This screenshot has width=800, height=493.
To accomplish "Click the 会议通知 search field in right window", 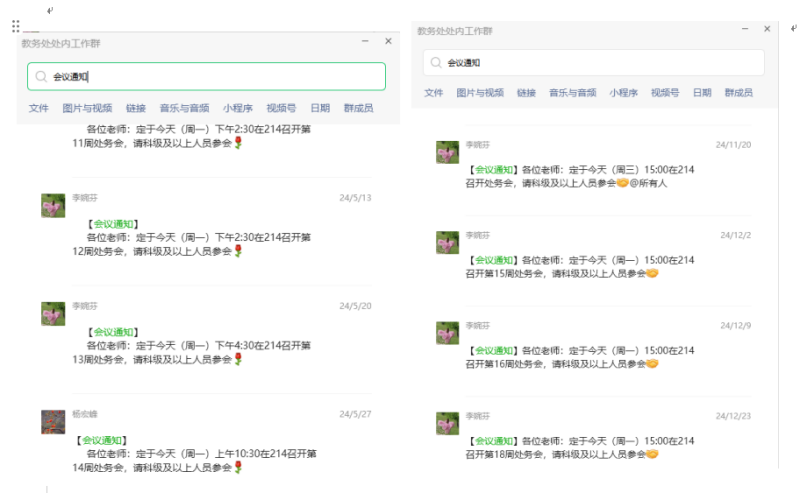I will point(600,63).
